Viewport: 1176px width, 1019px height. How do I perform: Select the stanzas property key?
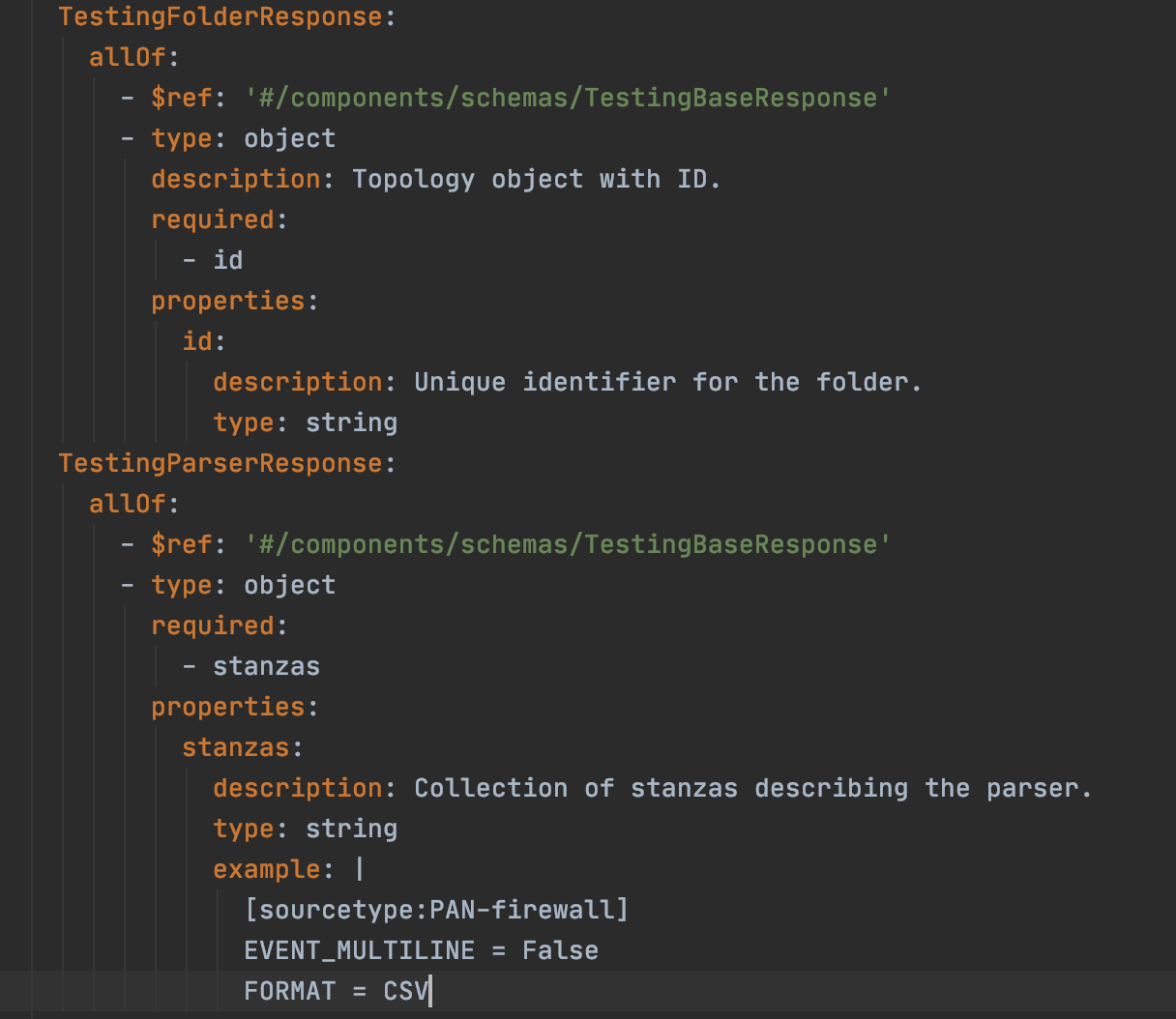[235, 746]
